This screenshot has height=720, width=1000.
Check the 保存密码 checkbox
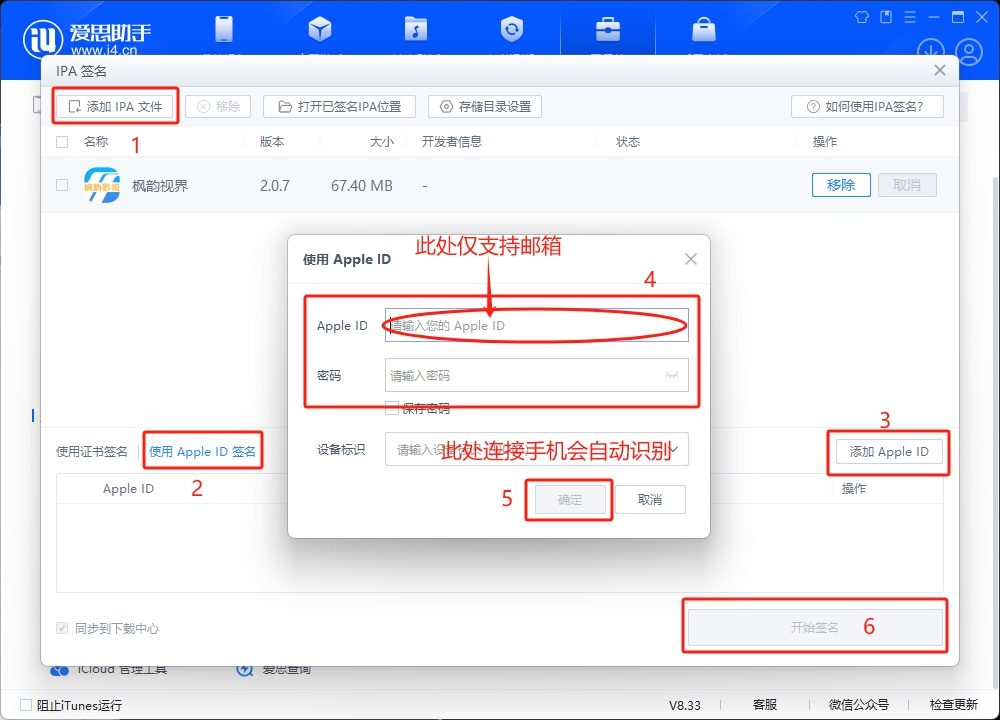click(x=392, y=408)
